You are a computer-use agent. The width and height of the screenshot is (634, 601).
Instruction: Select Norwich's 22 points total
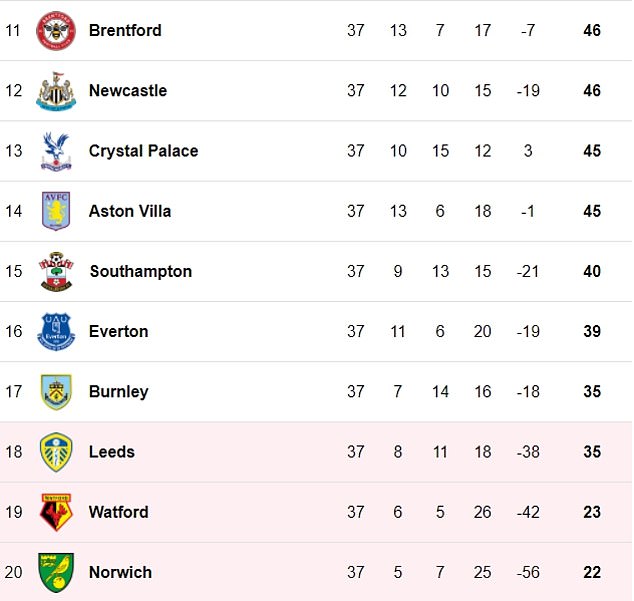(592, 572)
